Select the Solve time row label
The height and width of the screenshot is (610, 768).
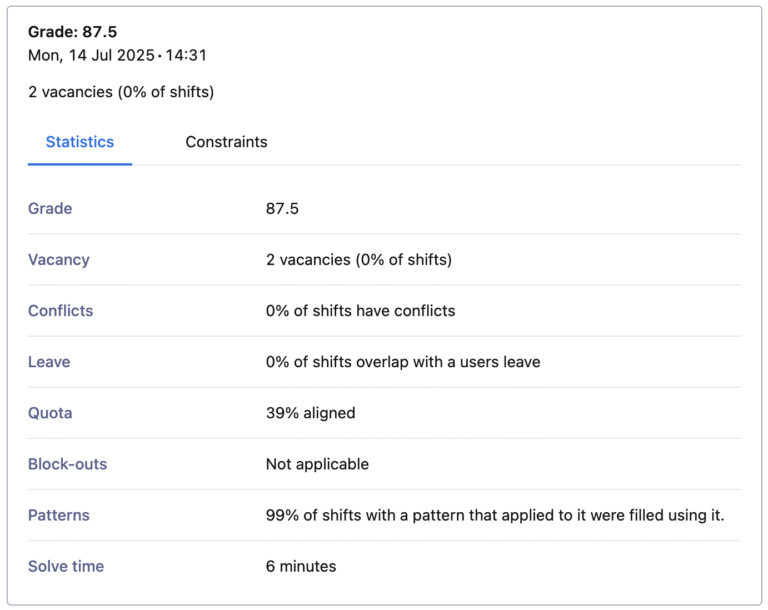tap(66, 566)
